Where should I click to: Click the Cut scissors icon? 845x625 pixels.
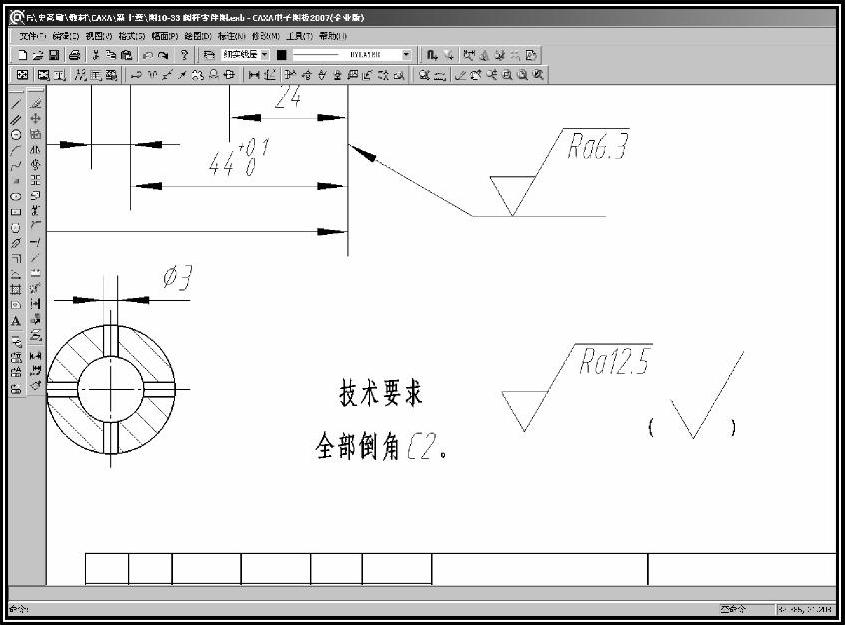pos(96,55)
